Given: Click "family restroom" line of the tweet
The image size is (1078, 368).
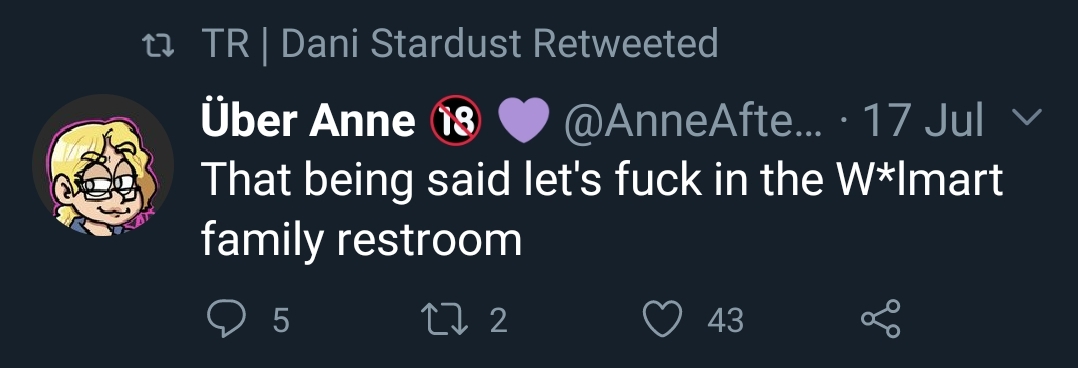Looking at the screenshot, I should [x=362, y=241].
